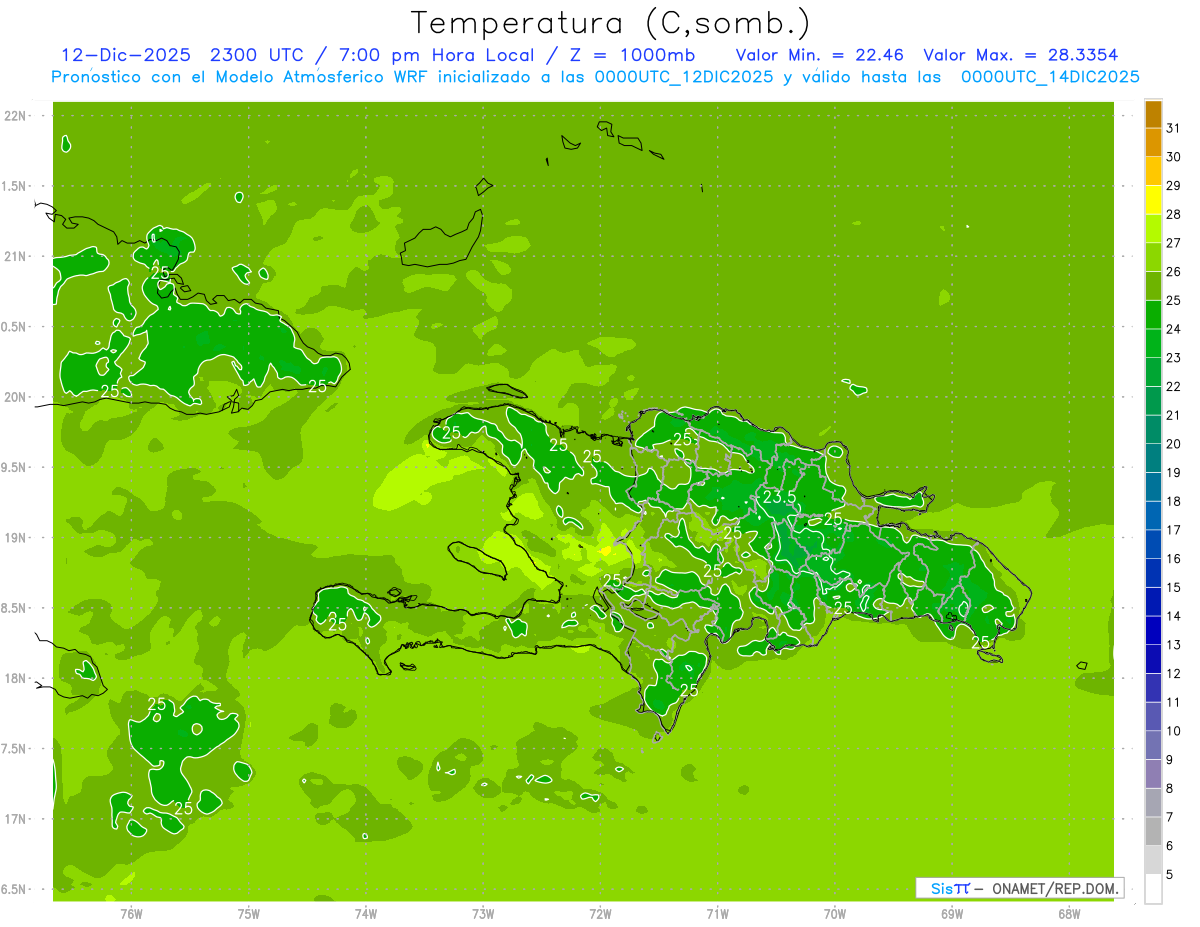The width and height of the screenshot is (1200, 927).
Task: Click the "70W" longitude axis label
Action: [x=835, y=914]
